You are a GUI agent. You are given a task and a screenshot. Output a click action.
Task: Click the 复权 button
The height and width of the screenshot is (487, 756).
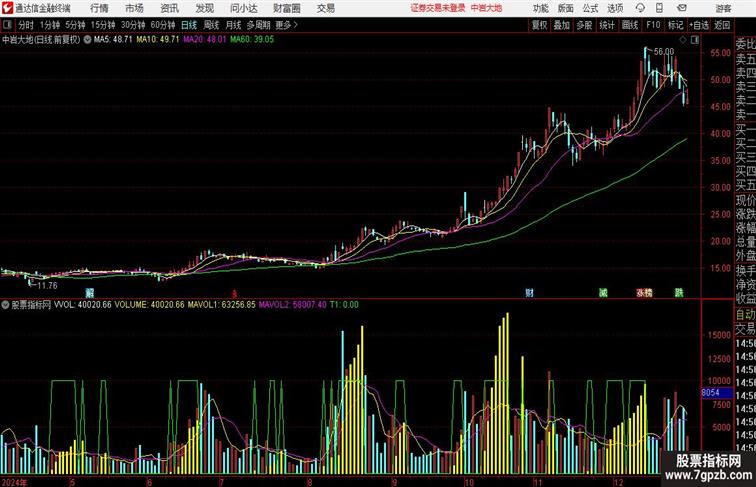pos(539,25)
